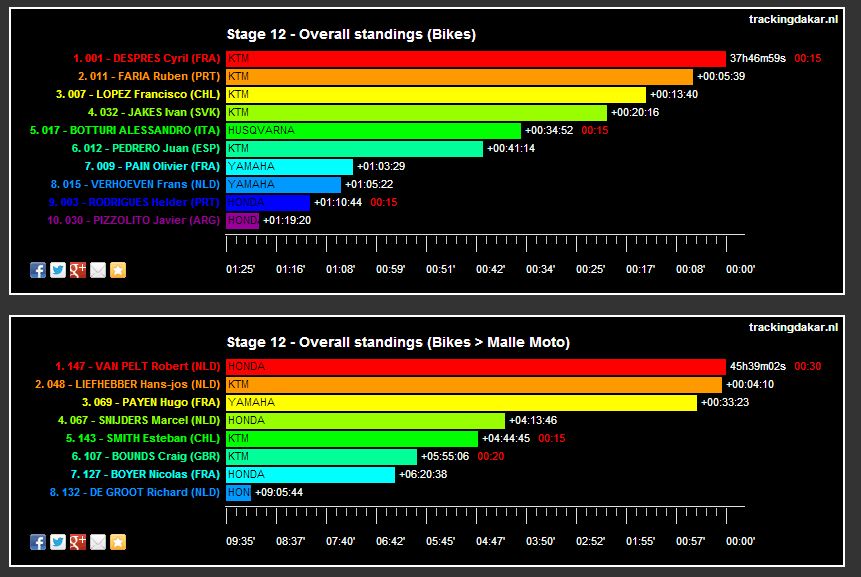Select rider '5. 143 - SMITH Esteban (CHL)'
Image resolution: width=861 pixels, height=577 pixels.
(x=143, y=438)
